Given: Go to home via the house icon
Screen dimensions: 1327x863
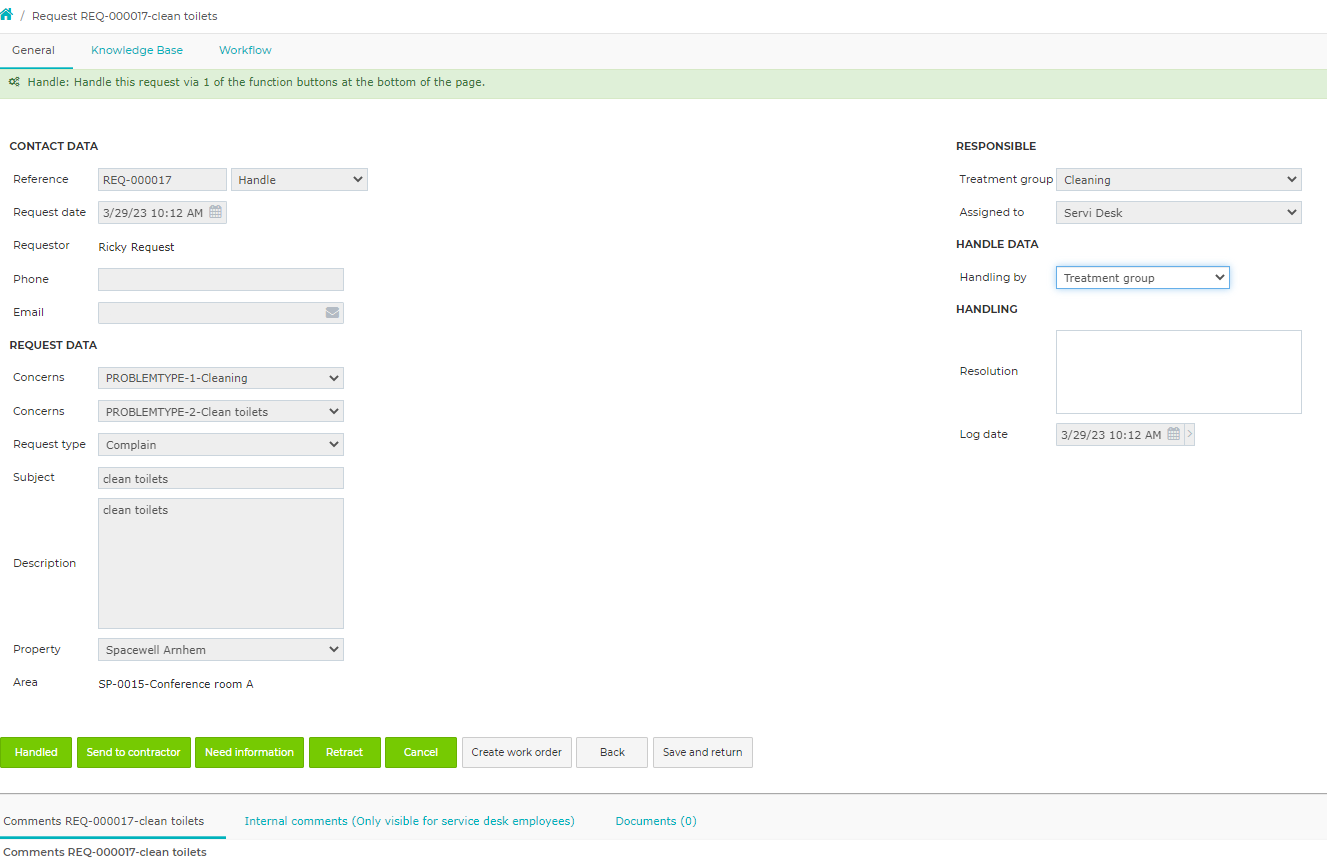Looking at the screenshot, I should [x=7, y=15].
